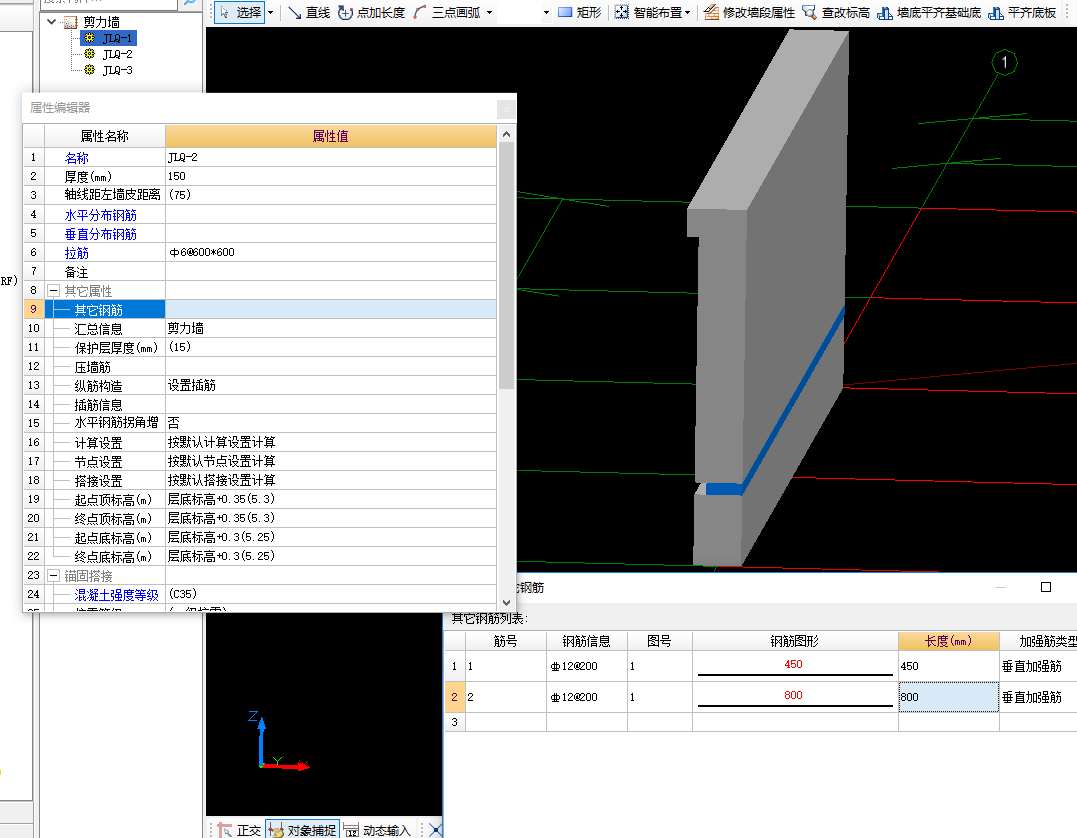Click the 智能布置 tool icon

click(621, 12)
